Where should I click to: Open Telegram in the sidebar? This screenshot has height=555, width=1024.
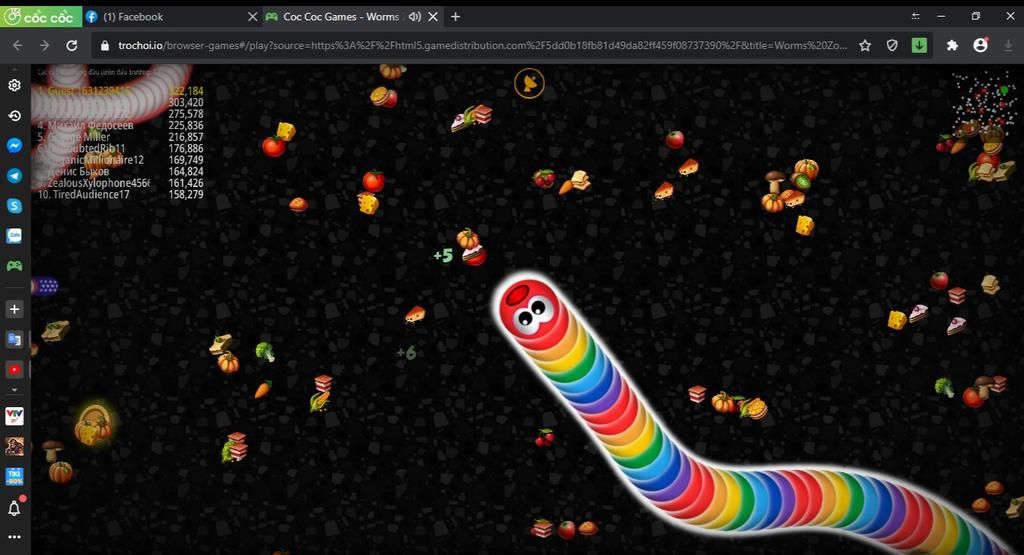click(14, 176)
